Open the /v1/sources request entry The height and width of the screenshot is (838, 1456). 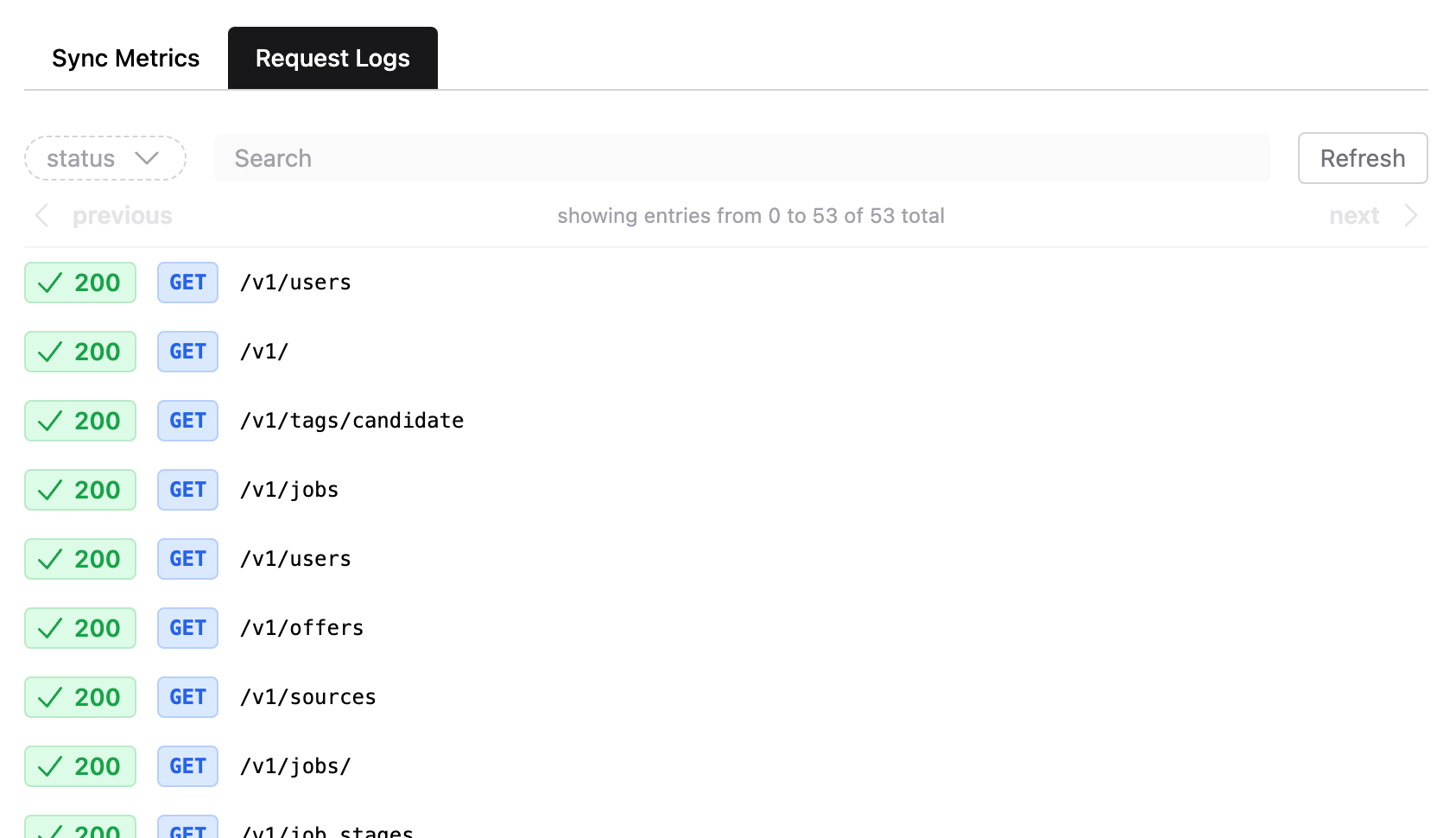click(x=726, y=697)
